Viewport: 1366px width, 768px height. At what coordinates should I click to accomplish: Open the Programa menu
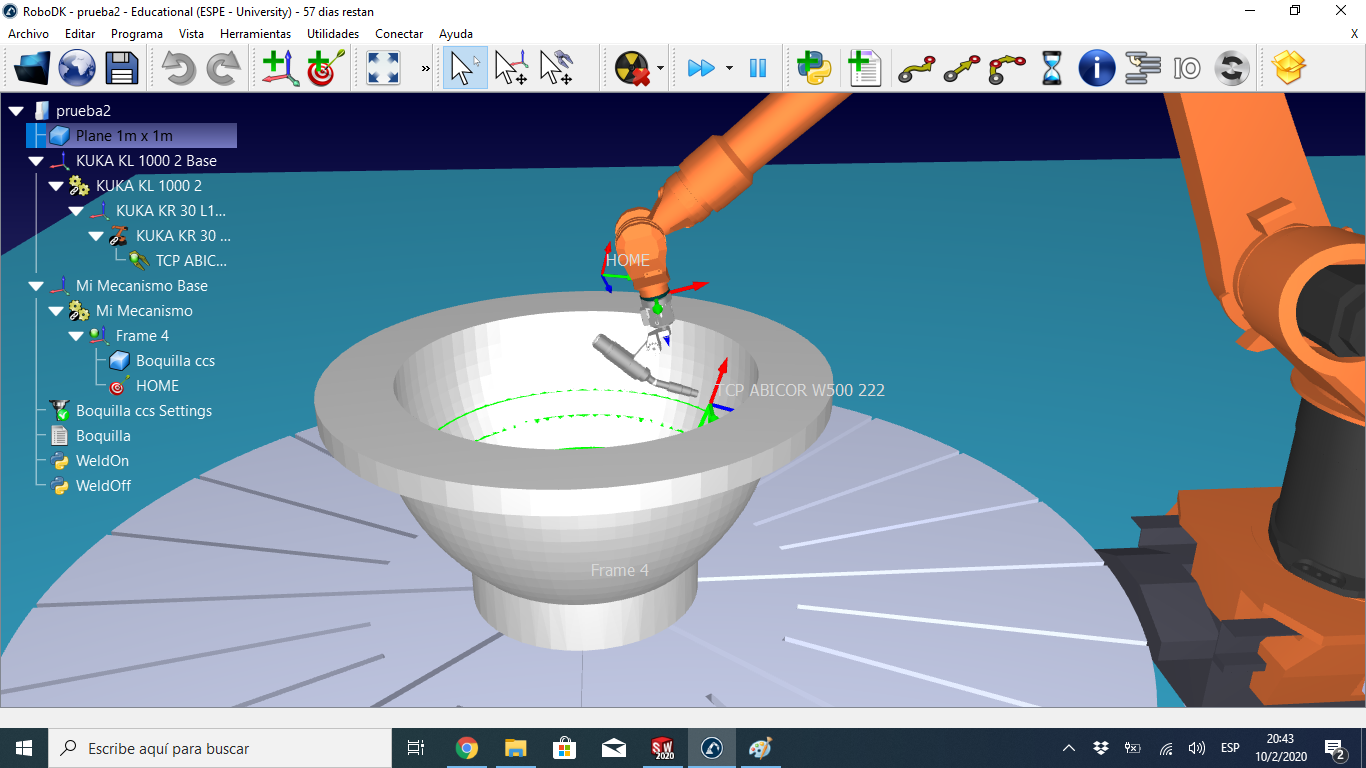pyautogui.click(x=137, y=34)
